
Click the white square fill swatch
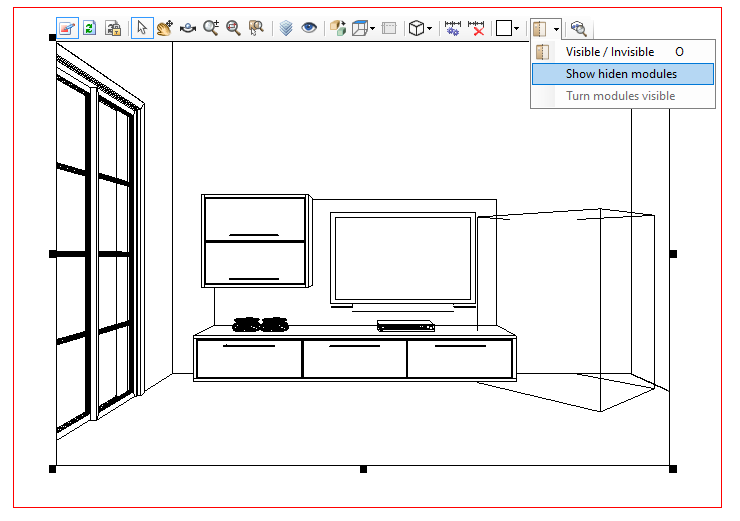pyautogui.click(x=504, y=28)
